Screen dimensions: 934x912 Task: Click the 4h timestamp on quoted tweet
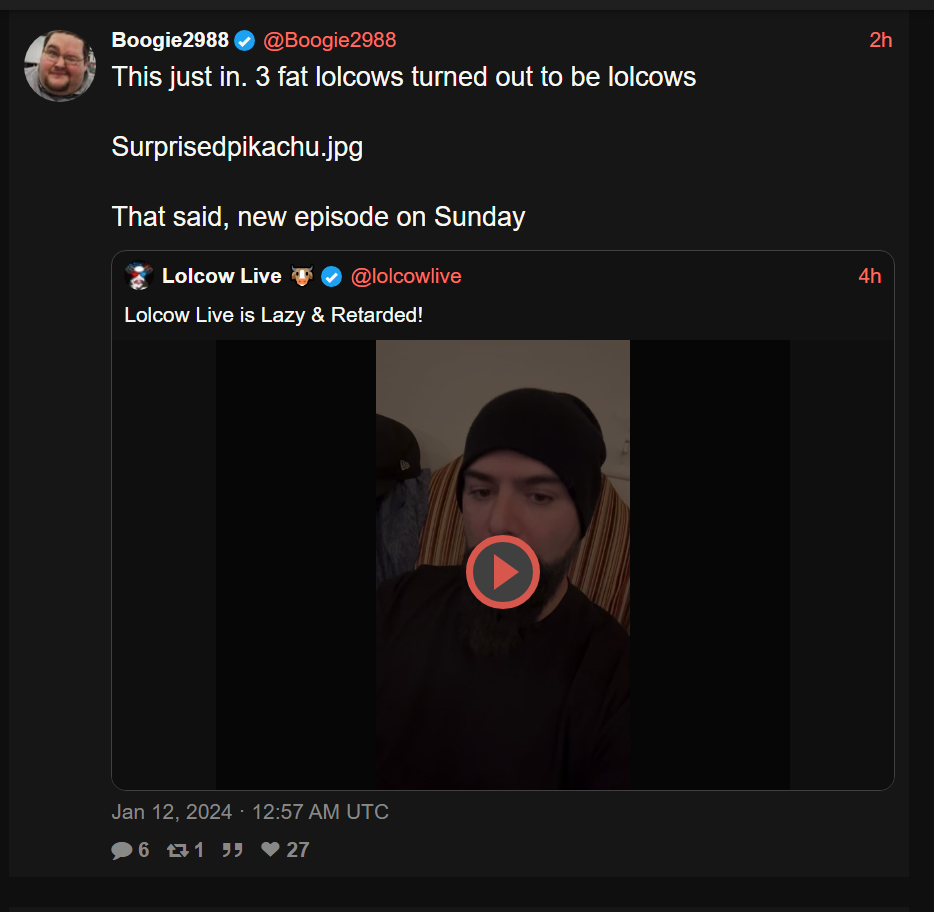point(869,276)
